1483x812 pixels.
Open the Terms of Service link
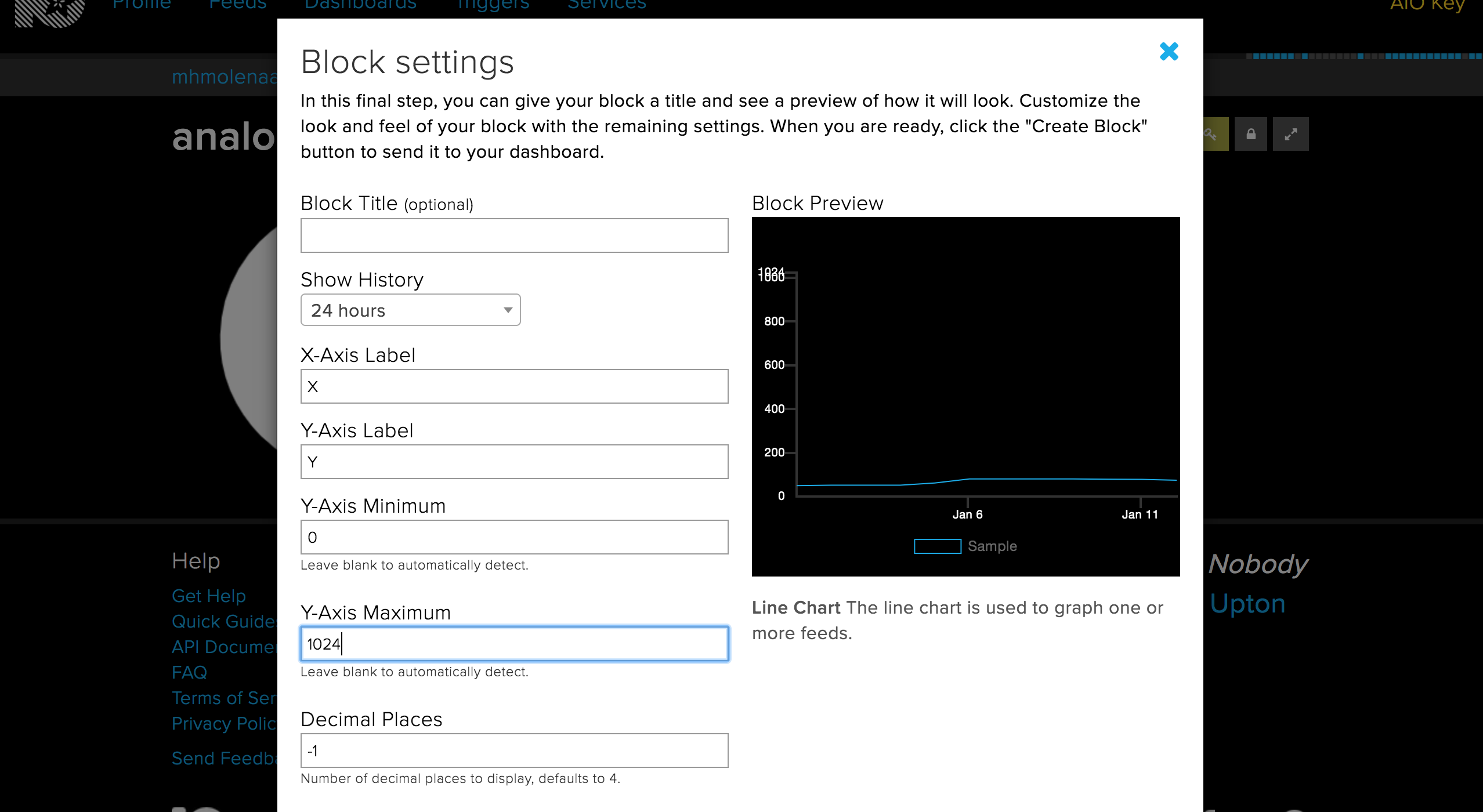pos(225,698)
